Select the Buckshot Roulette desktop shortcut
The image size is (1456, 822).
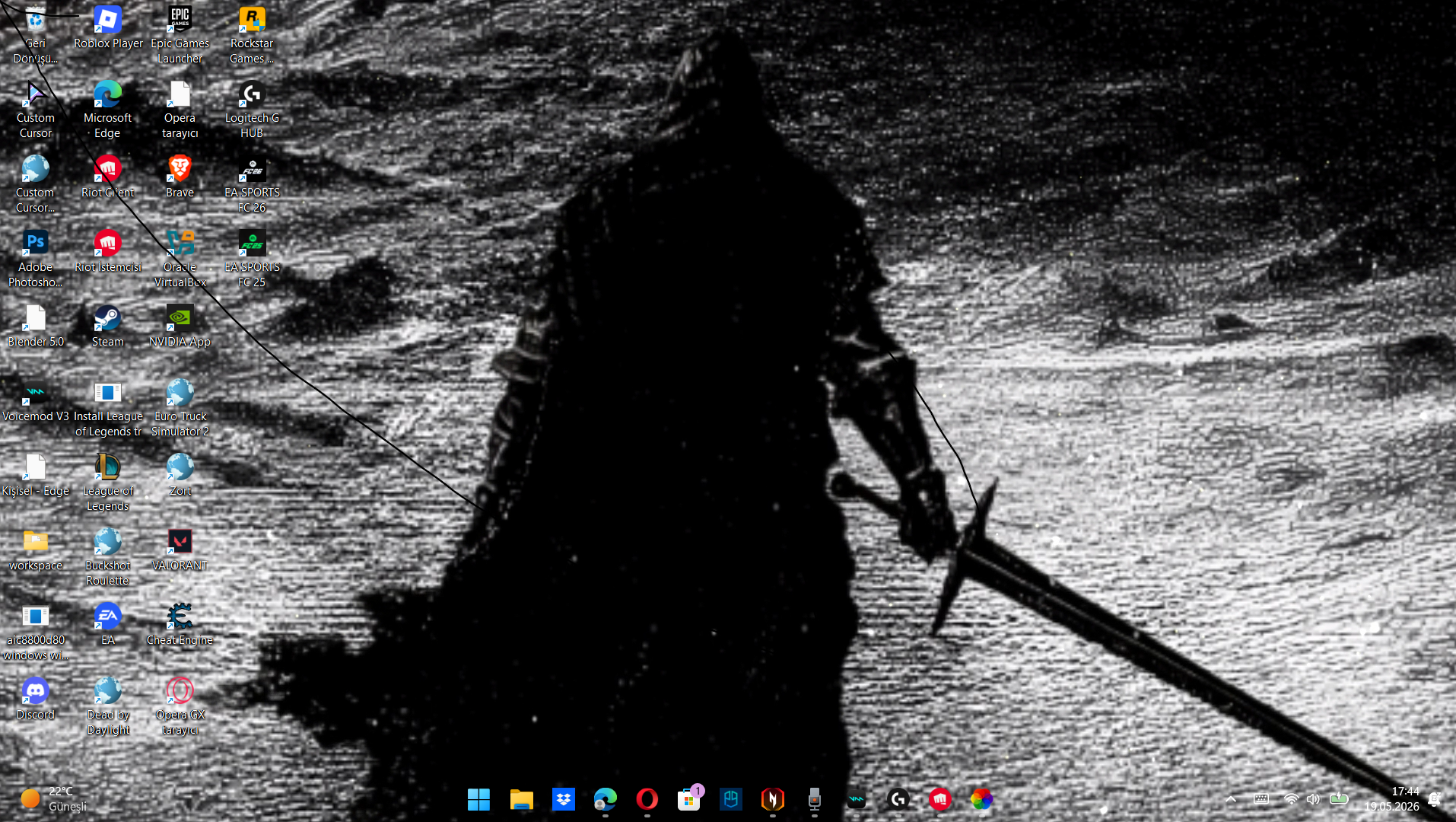(x=107, y=556)
